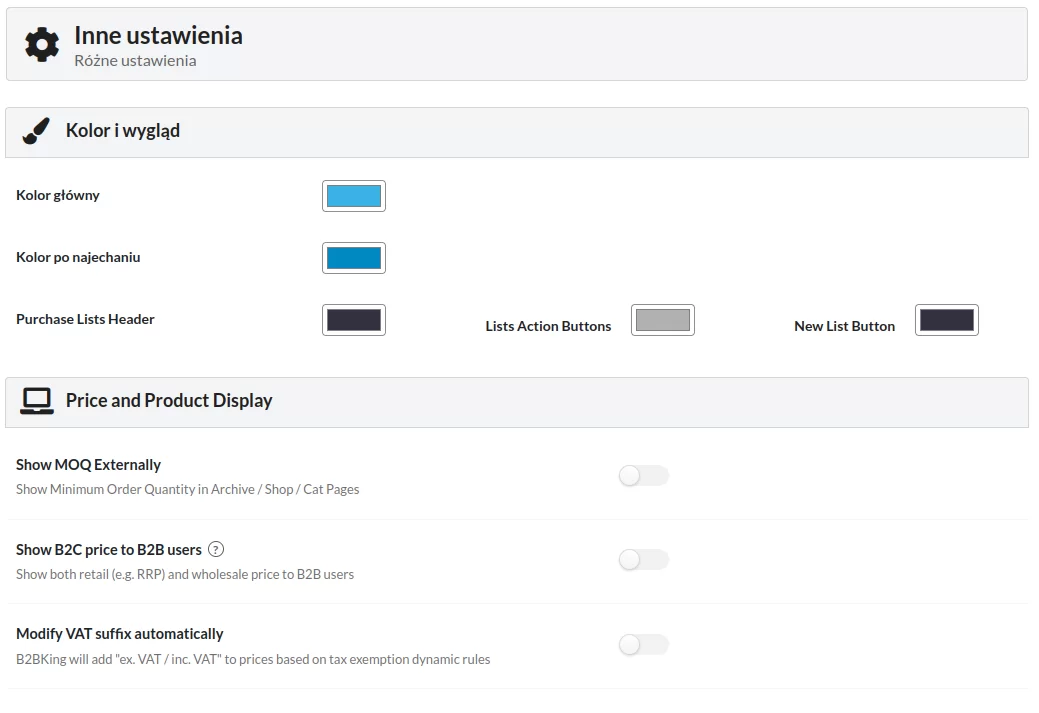Image resolution: width=1039 pixels, height=713 pixels.
Task: Click the Show B2C price to B2B users label
Action: point(109,550)
